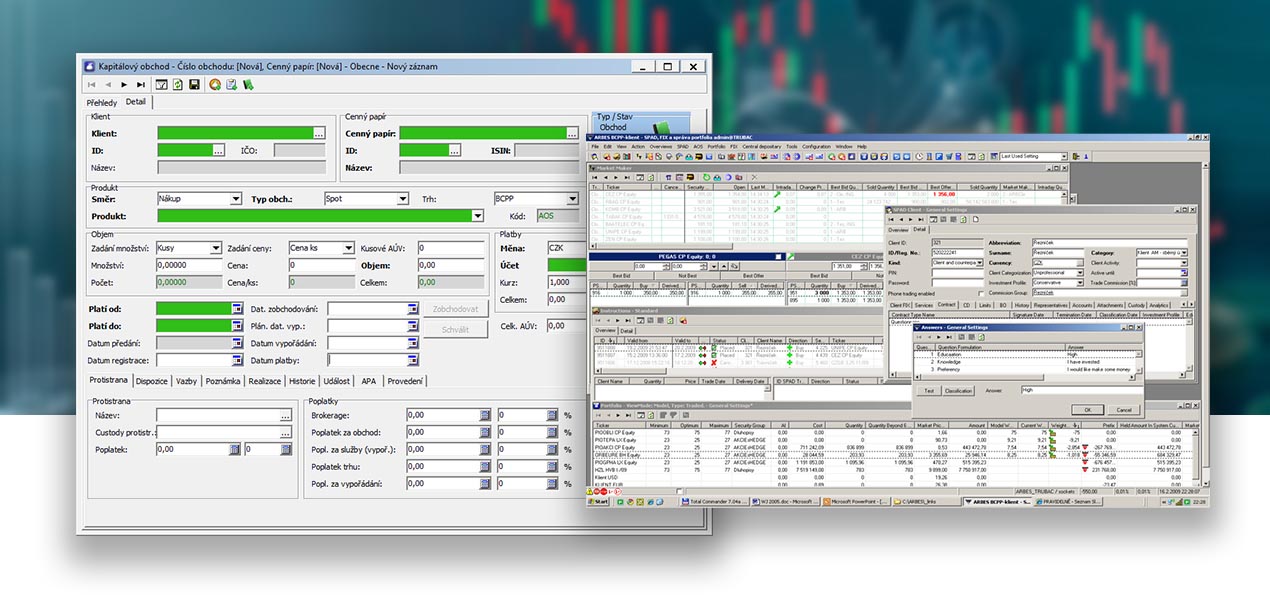Click the Schválit button
Image resolution: width=1270 pixels, height=606 pixels.
point(456,329)
